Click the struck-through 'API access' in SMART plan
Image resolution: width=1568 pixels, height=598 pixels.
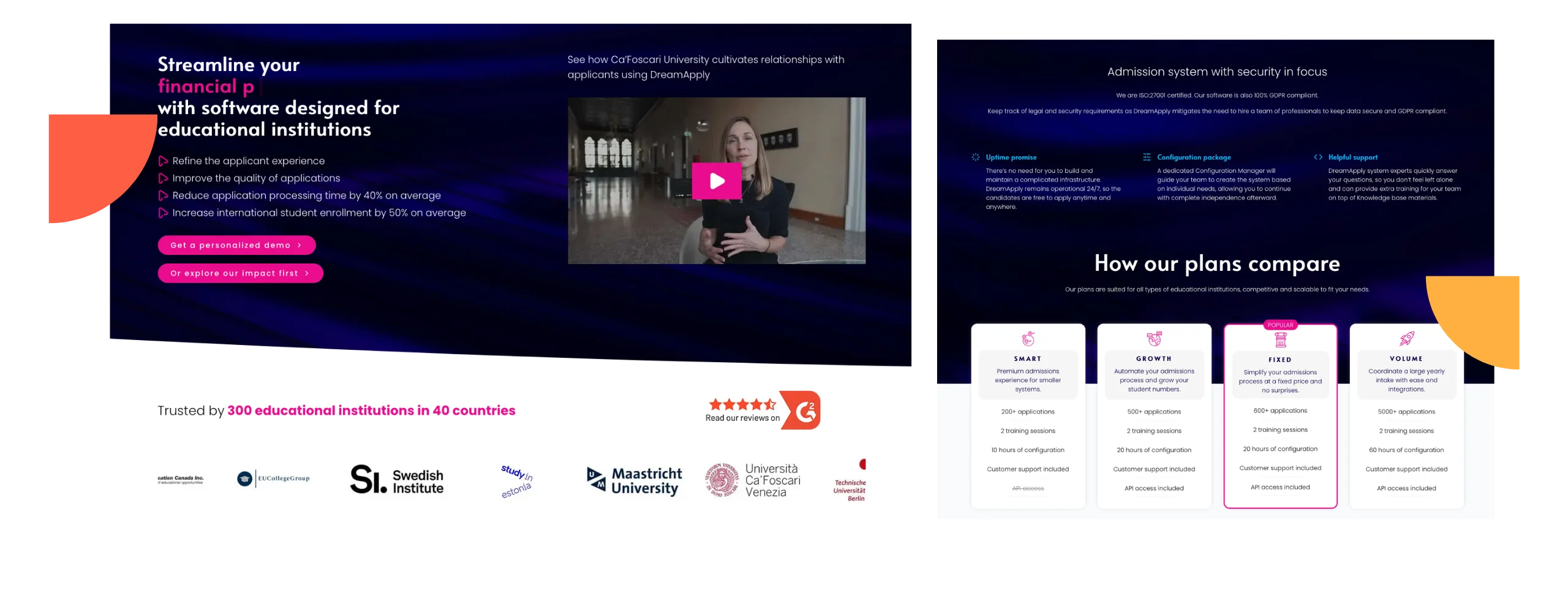tap(1028, 488)
